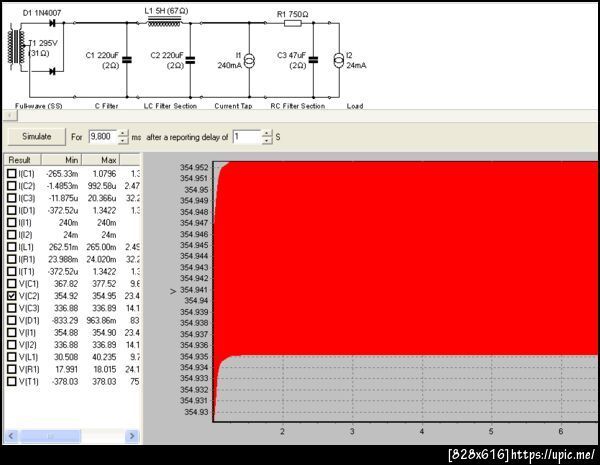Click the Simulate button
The height and width of the screenshot is (465, 600).
(x=37, y=137)
